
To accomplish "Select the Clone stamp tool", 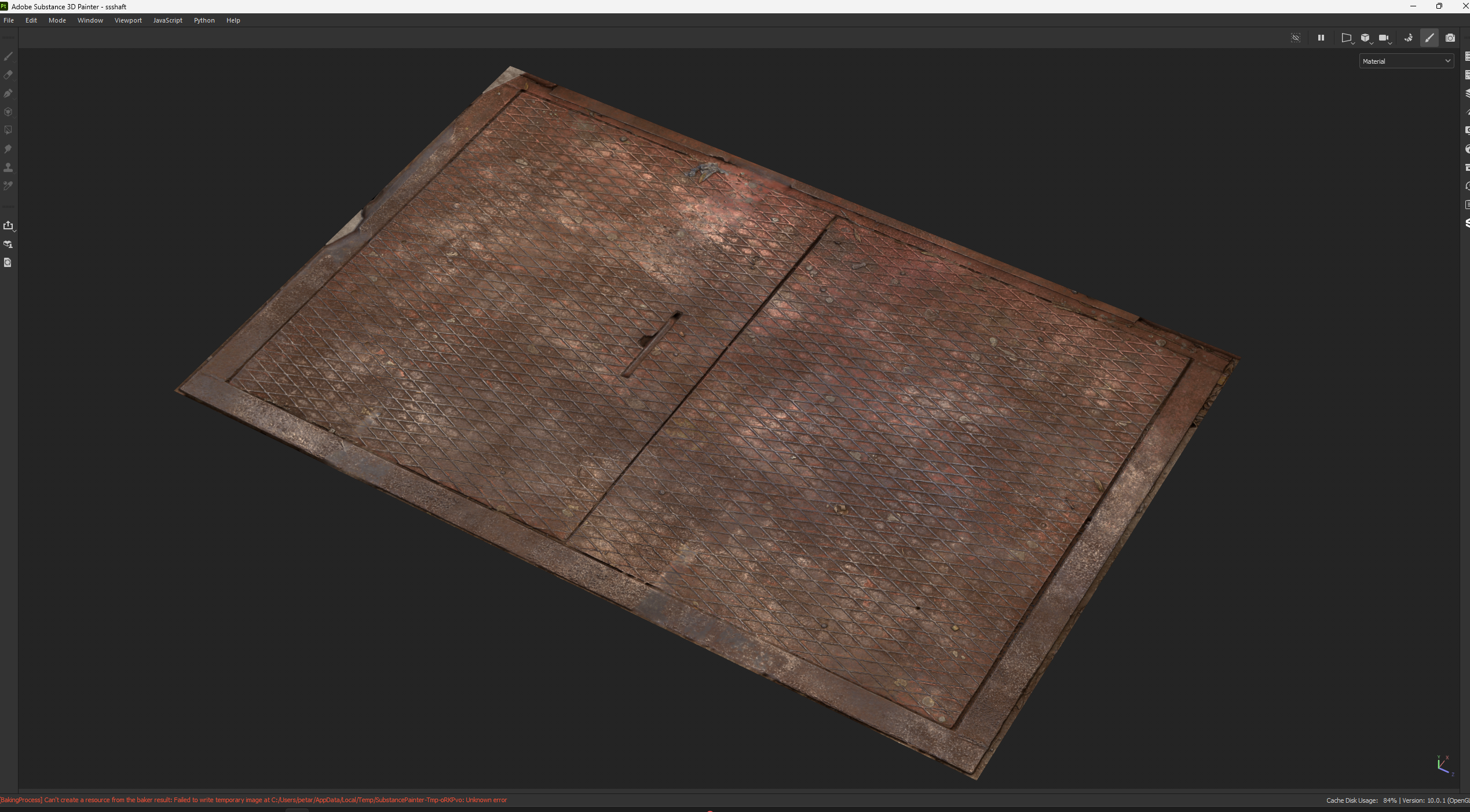I will click(x=8, y=167).
